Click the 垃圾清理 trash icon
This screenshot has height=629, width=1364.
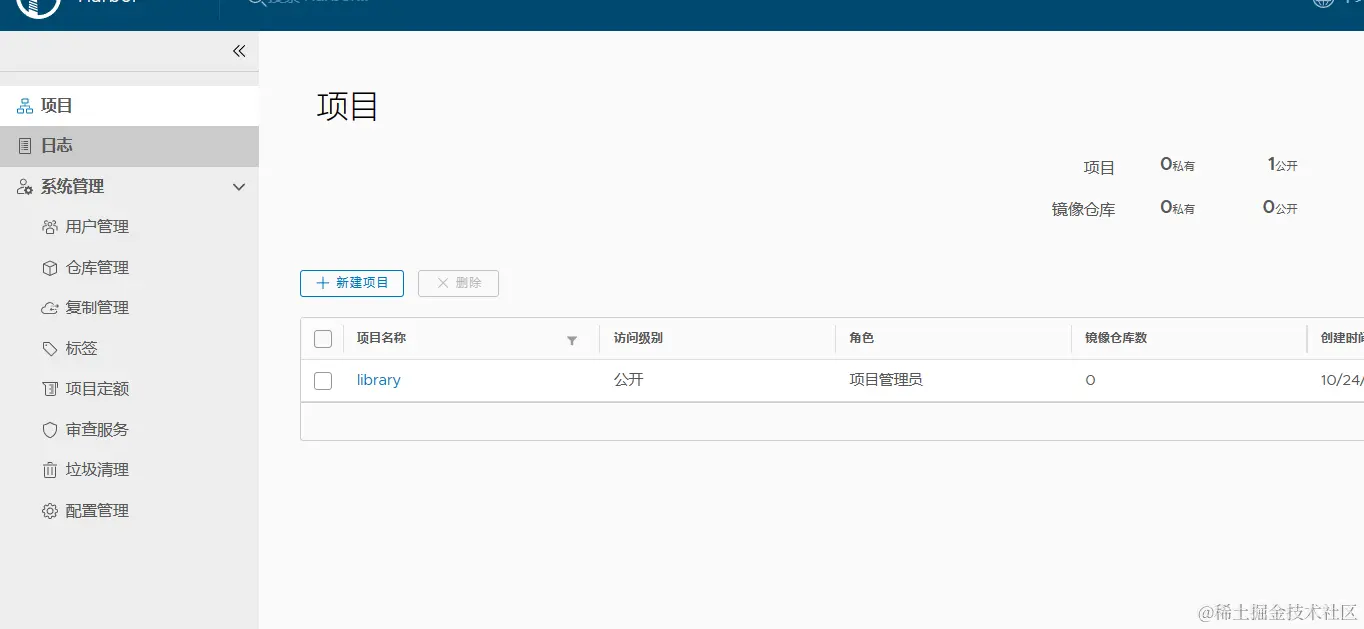50,470
